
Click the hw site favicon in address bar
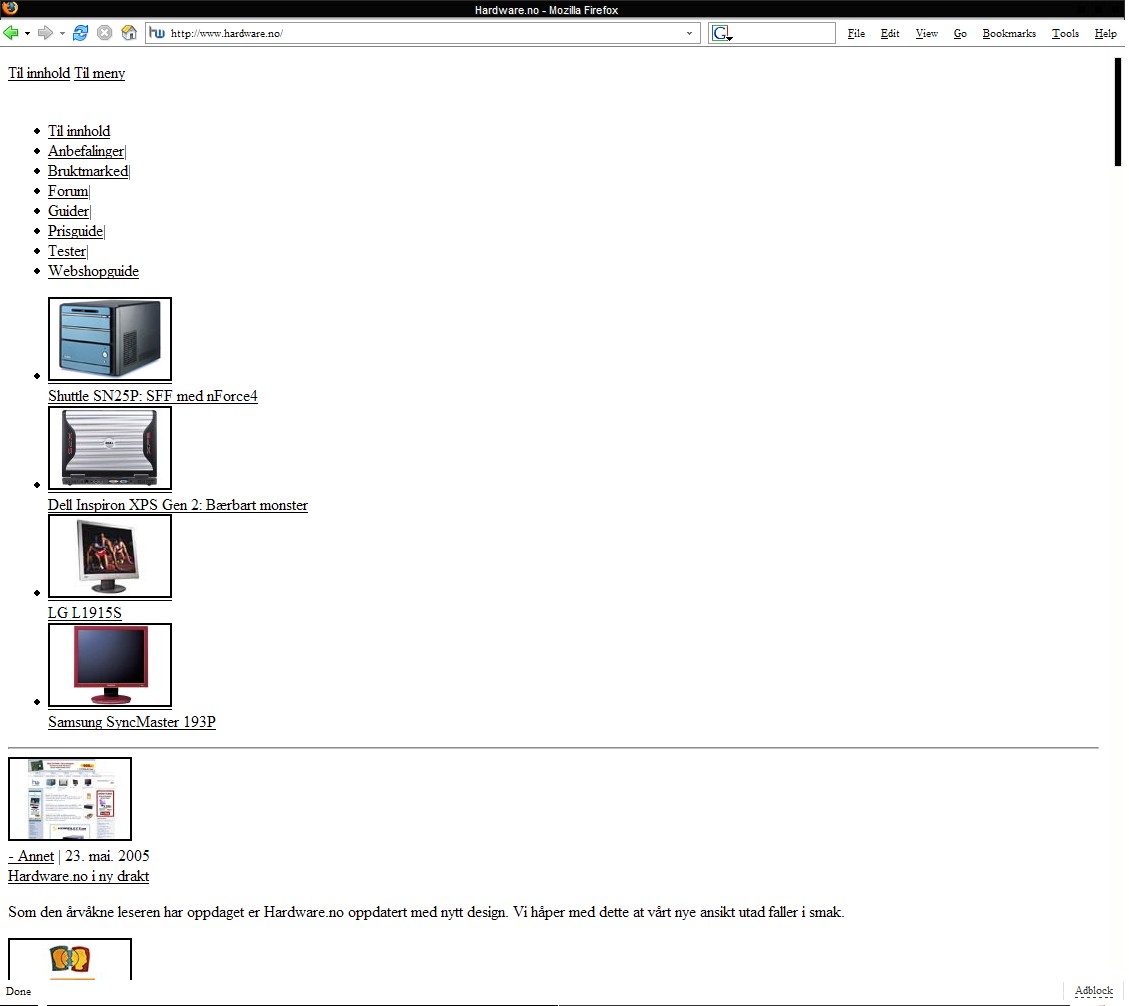coord(157,32)
